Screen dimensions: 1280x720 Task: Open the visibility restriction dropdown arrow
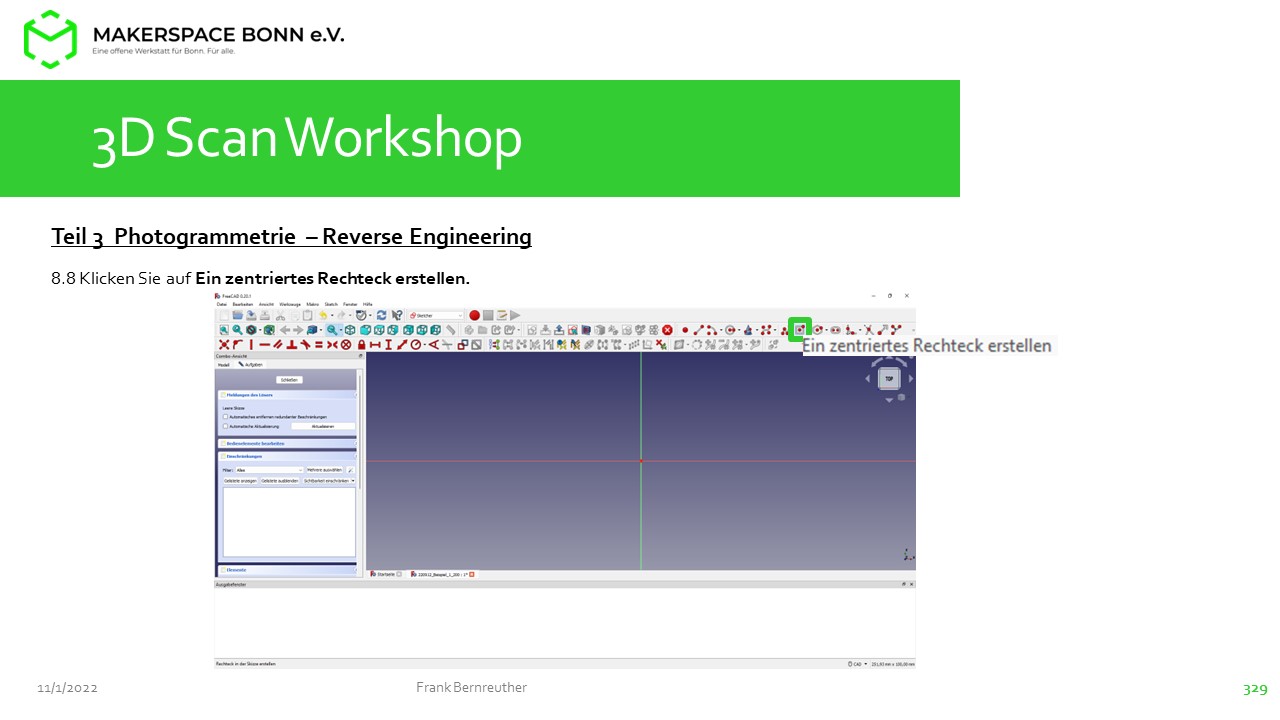(x=353, y=481)
